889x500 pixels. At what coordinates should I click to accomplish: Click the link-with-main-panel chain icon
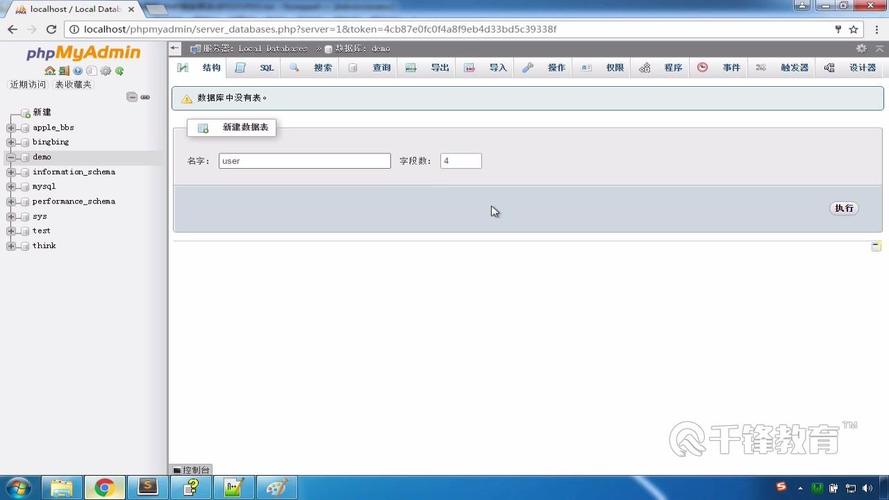pyautogui.click(x=145, y=97)
